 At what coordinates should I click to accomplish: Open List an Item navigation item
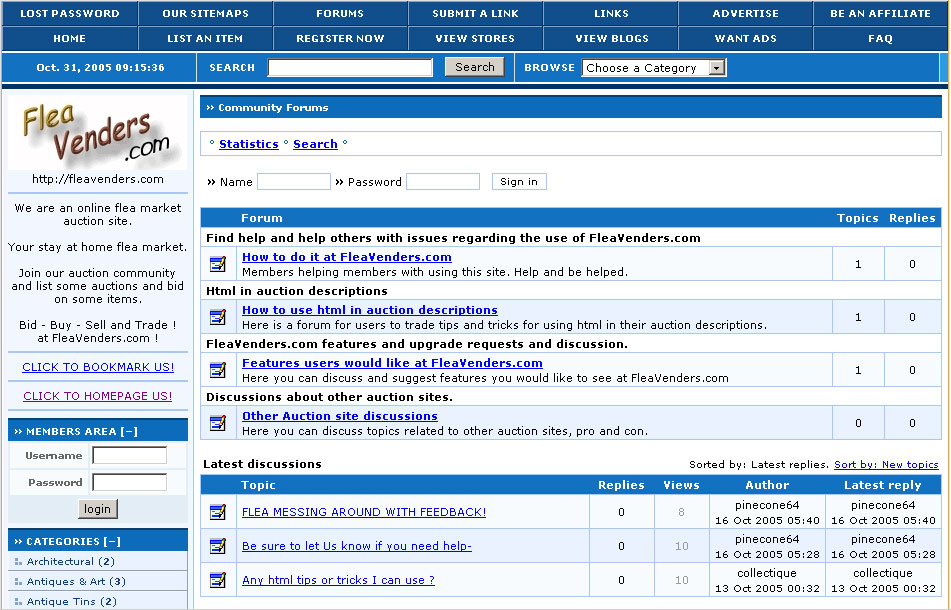tap(206, 38)
